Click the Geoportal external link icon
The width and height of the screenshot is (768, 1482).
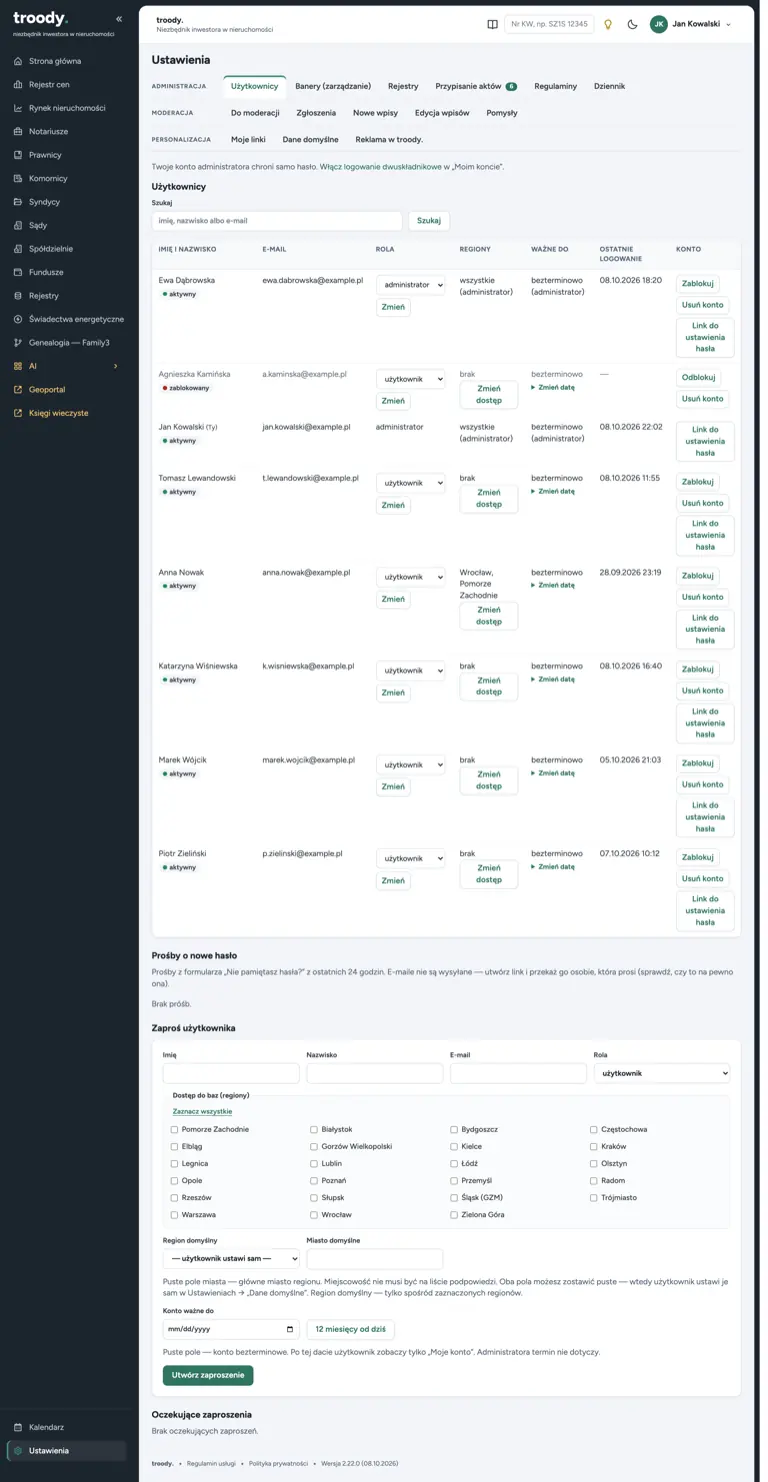(18, 390)
